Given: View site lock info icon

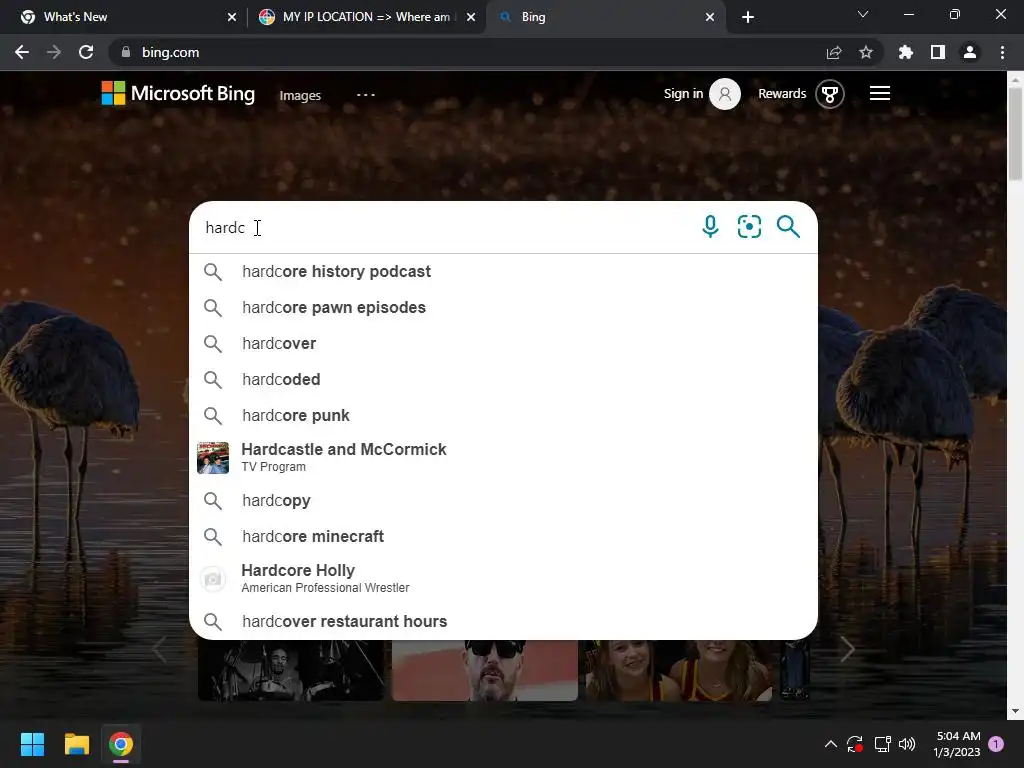Looking at the screenshot, I should click(x=125, y=52).
